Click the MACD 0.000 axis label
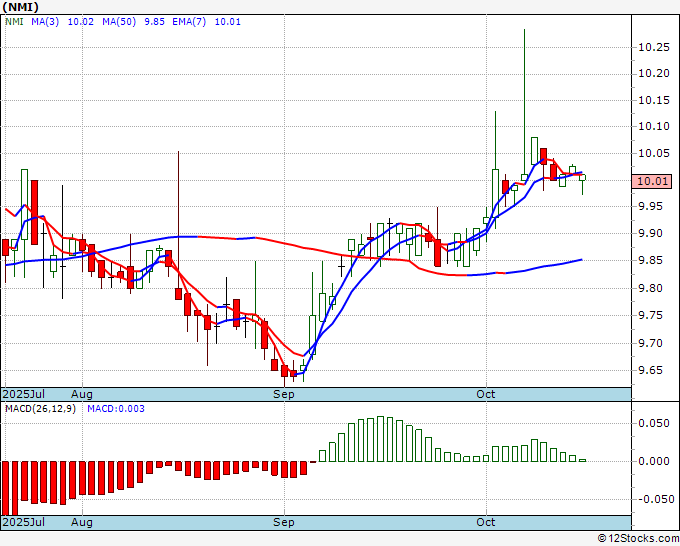The width and height of the screenshot is (680, 546). (x=654, y=461)
